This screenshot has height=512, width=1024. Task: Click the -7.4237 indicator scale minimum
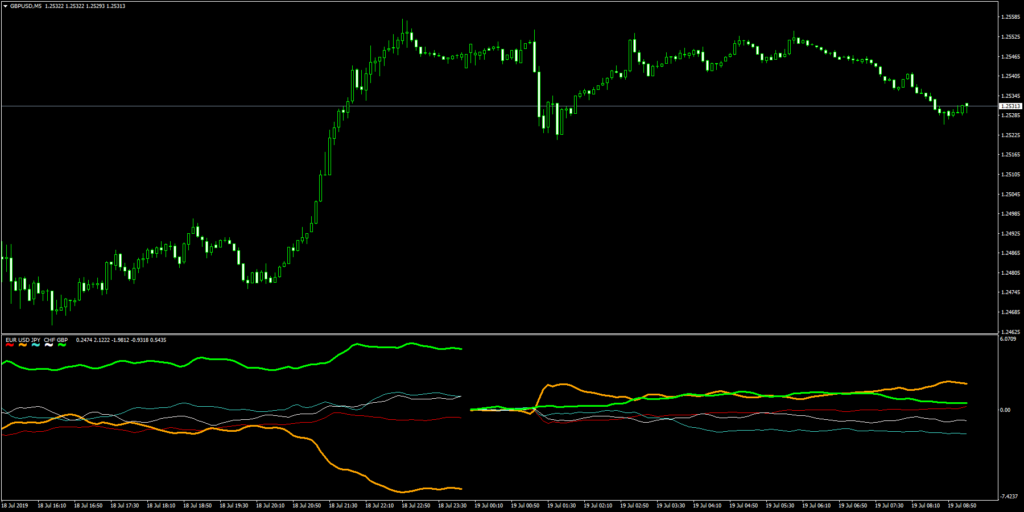pos(1006,497)
